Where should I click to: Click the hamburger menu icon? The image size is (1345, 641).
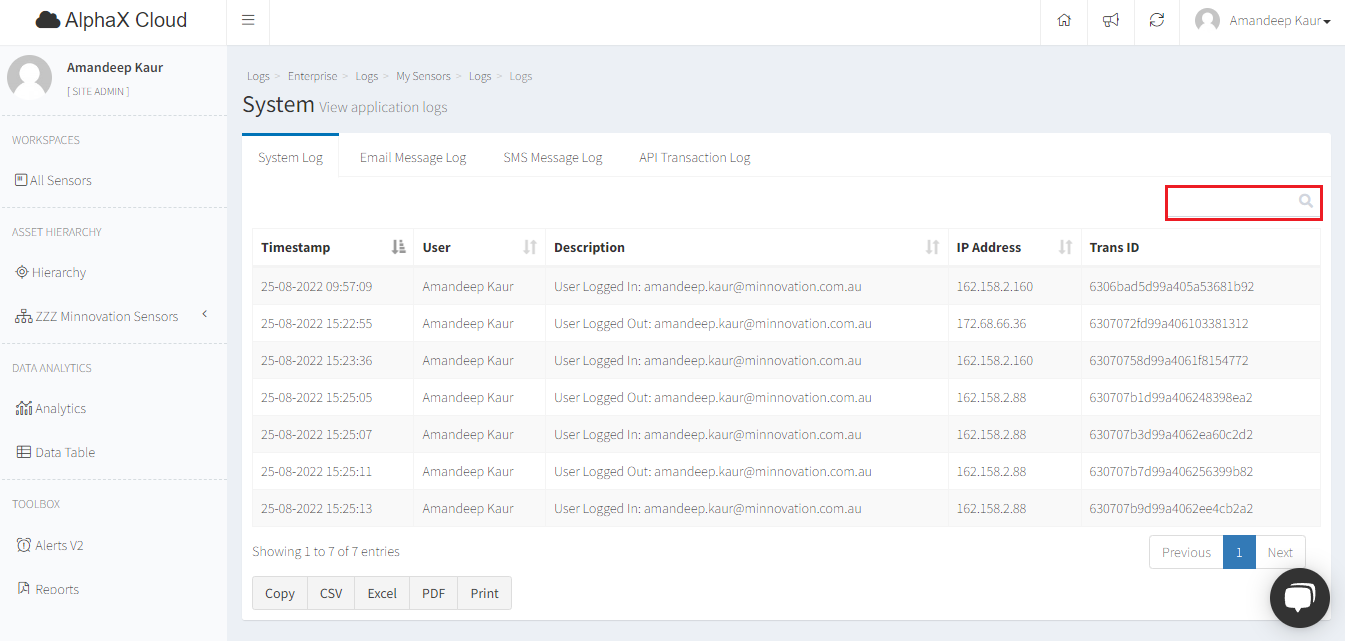tap(248, 21)
